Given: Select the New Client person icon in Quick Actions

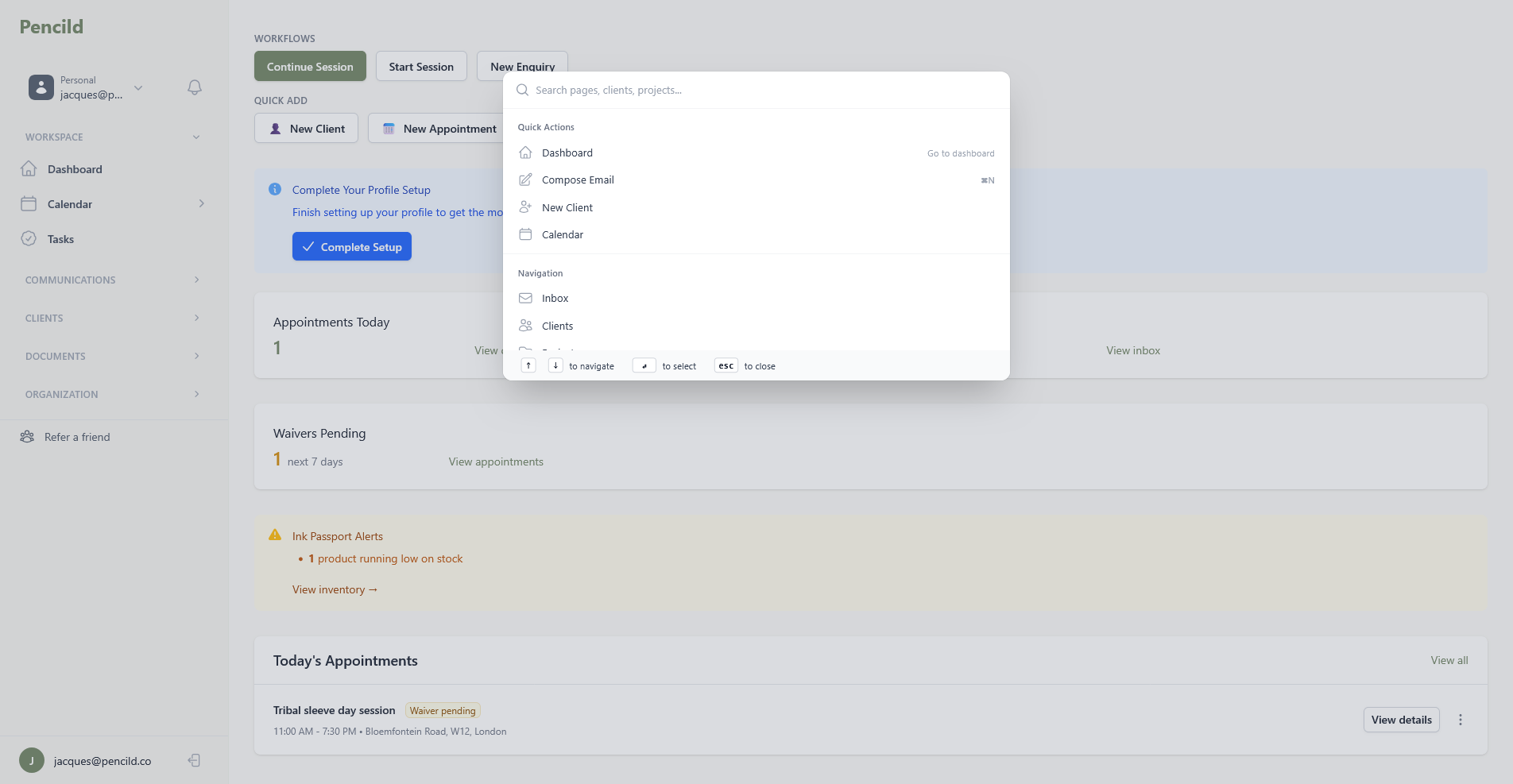Looking at the screenshot, I should pos(524,207).
